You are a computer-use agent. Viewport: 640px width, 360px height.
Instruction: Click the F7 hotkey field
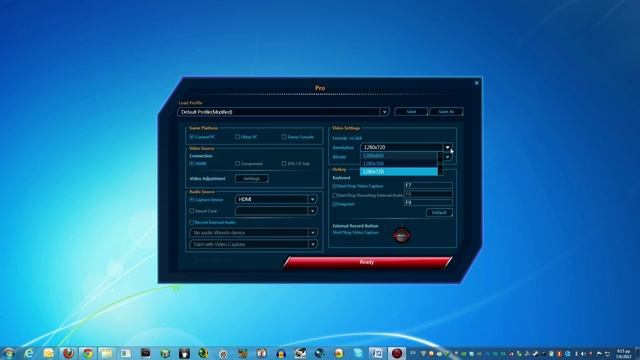coord(428,185)
